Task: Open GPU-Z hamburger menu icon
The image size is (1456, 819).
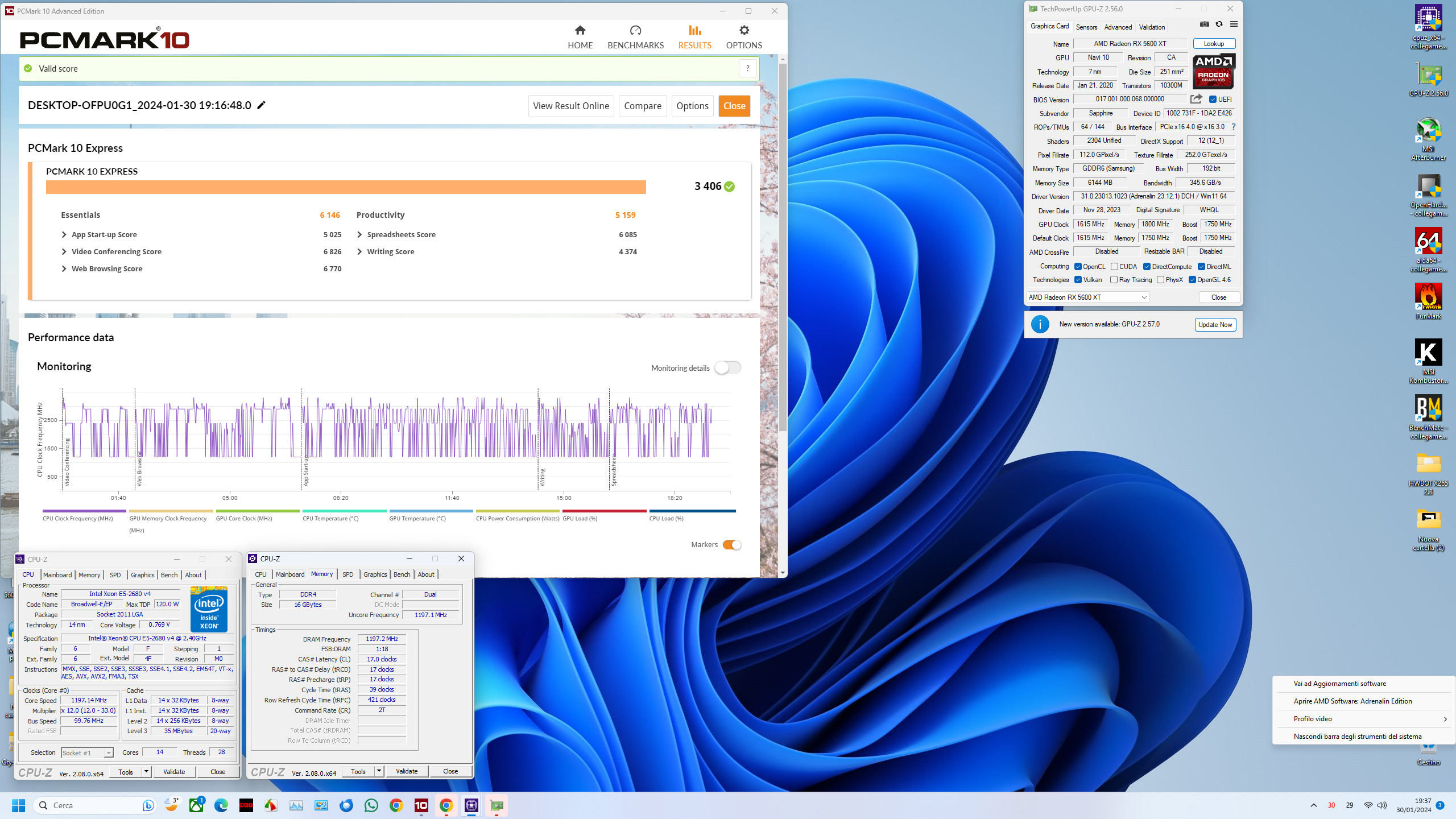Action: pyautogui.click(x=1234, y=24)
